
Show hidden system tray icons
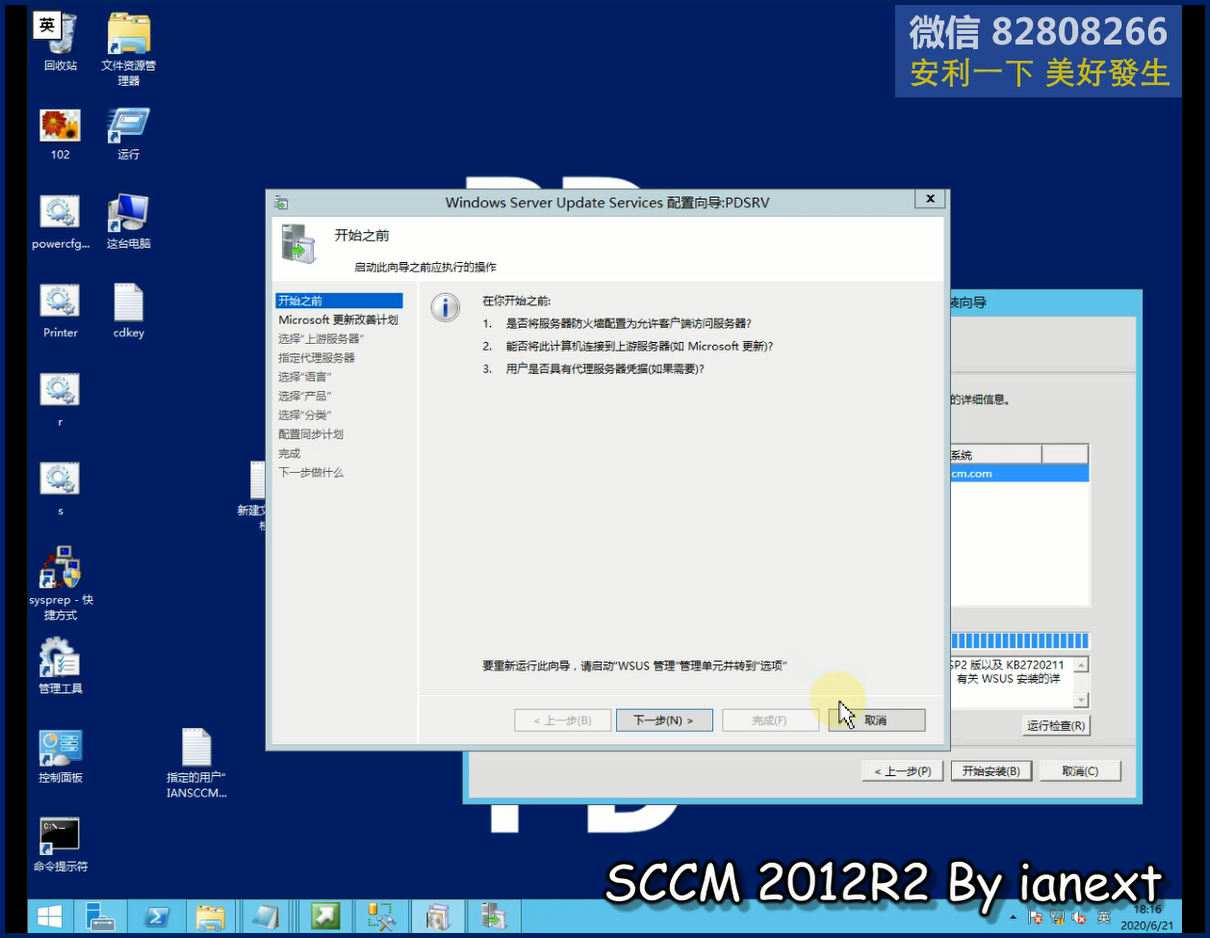pyautogui.click(x=1014, y=917)
